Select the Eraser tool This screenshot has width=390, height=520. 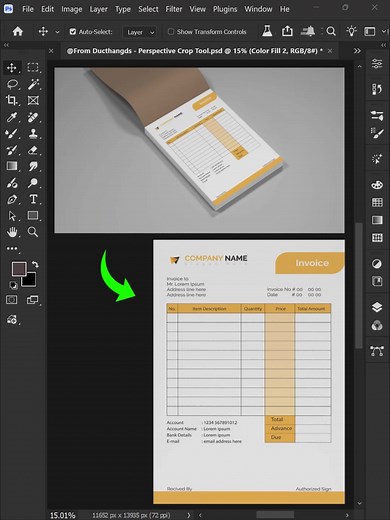pos(33,150)
